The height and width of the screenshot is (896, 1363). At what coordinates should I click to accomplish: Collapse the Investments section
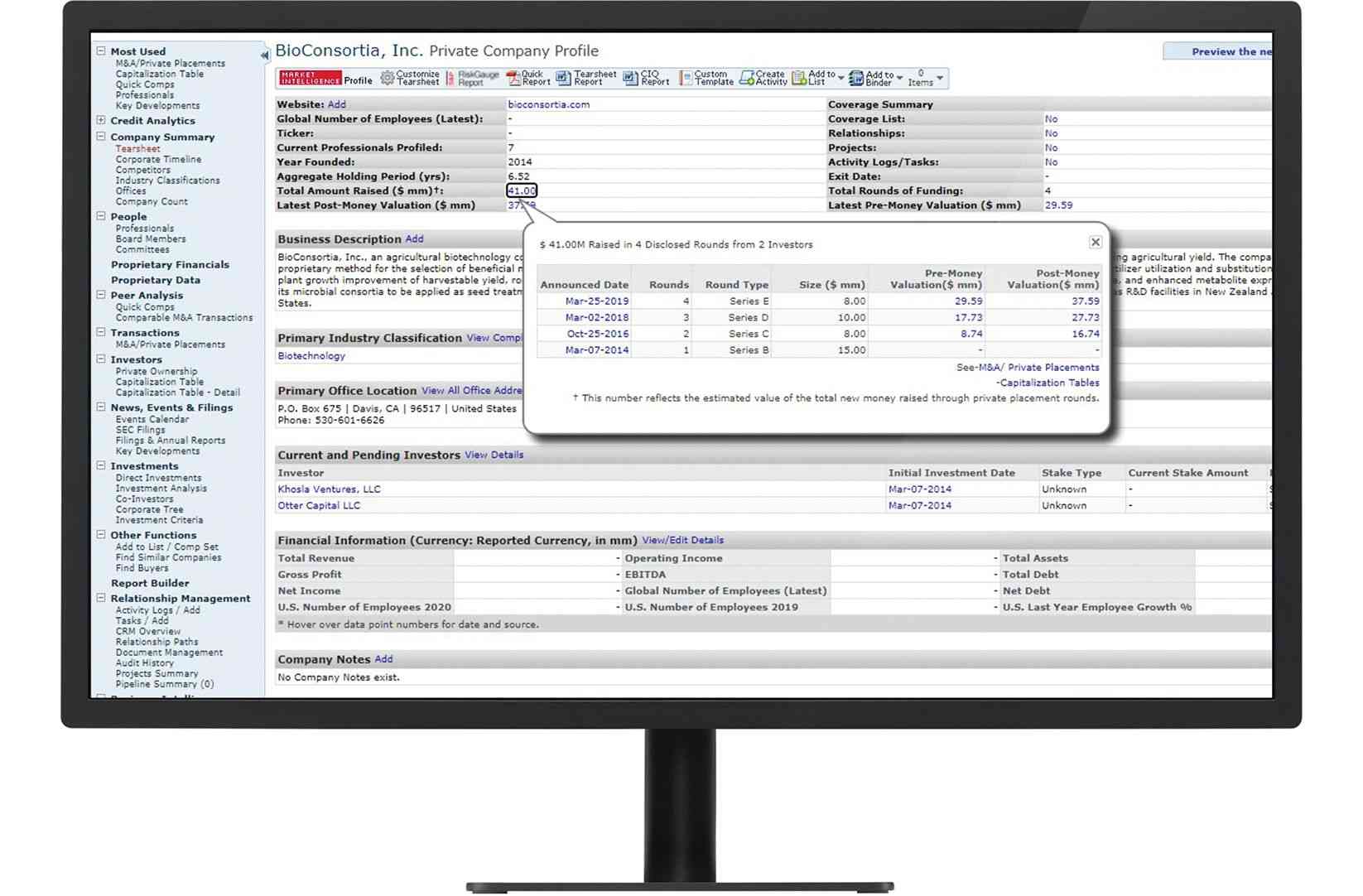click(x=101, y=465)
